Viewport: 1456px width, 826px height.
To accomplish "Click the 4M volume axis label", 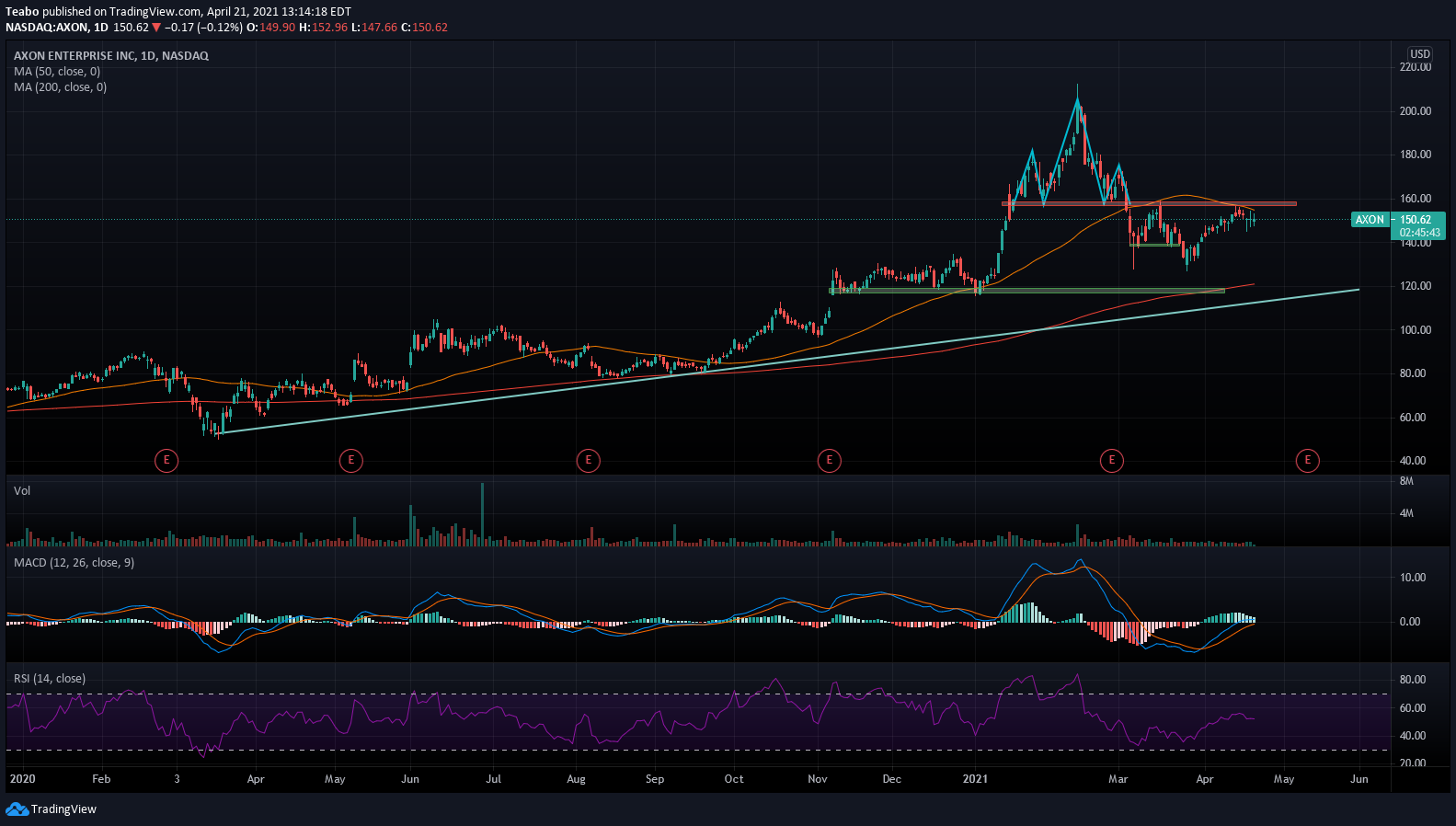I will pyautogui.click(x=1406, y=513).
